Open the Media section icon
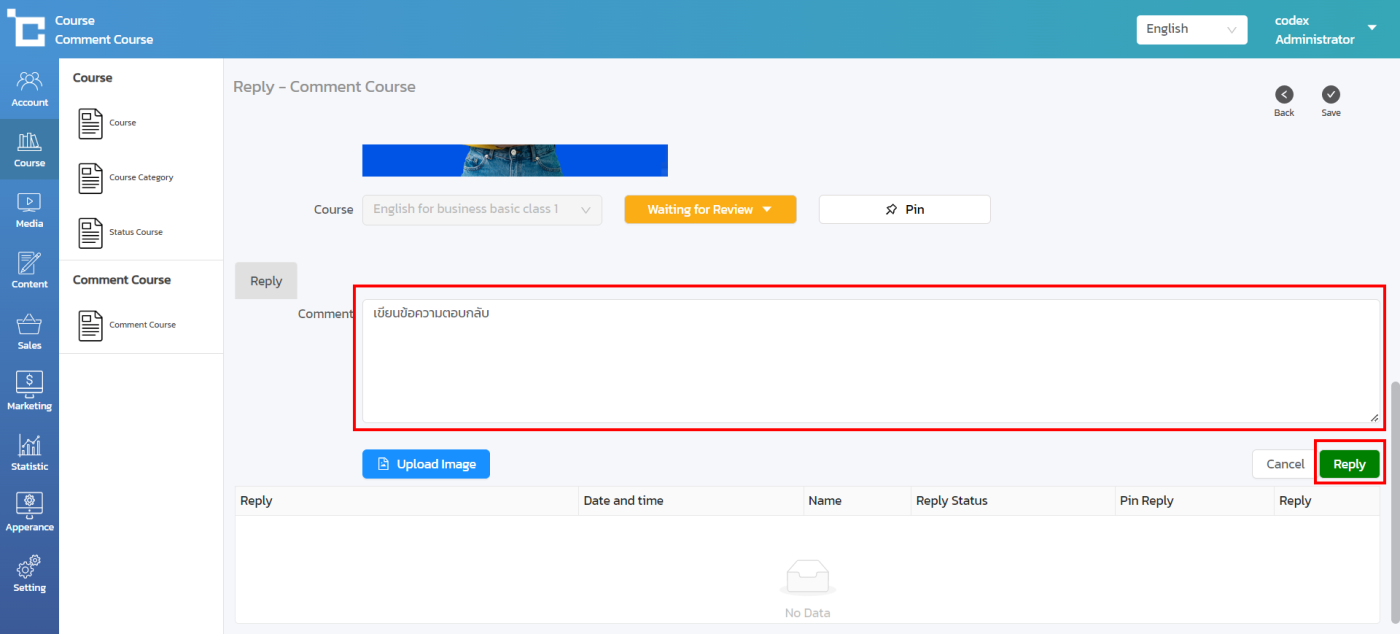This screenshot has width=1400, height=634. coord(29,202)
